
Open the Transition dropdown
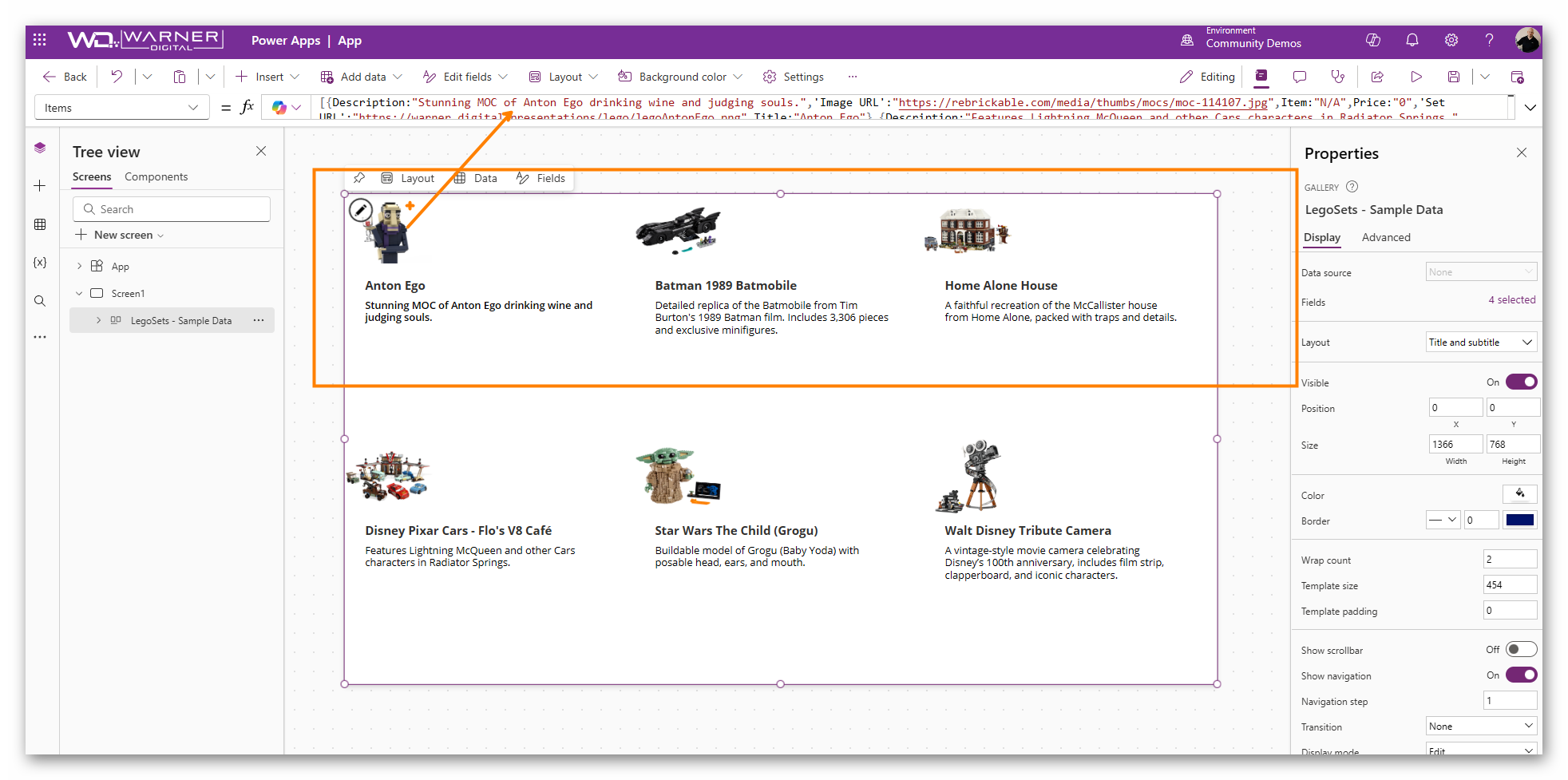pos(1481,726)
